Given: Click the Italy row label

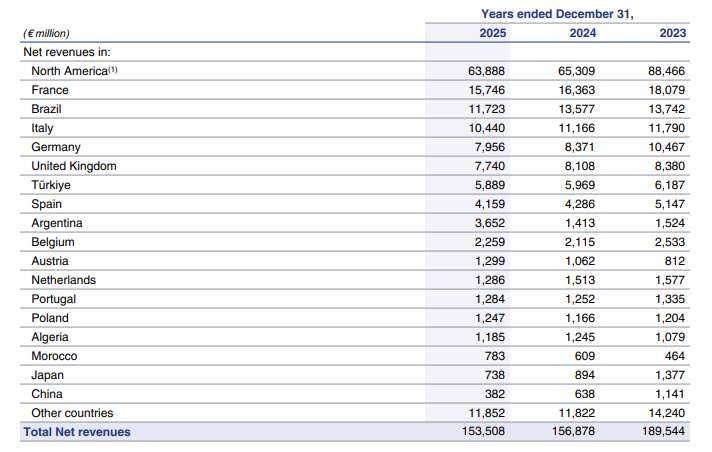Looking at the screenshot, I should click(42, 128).
